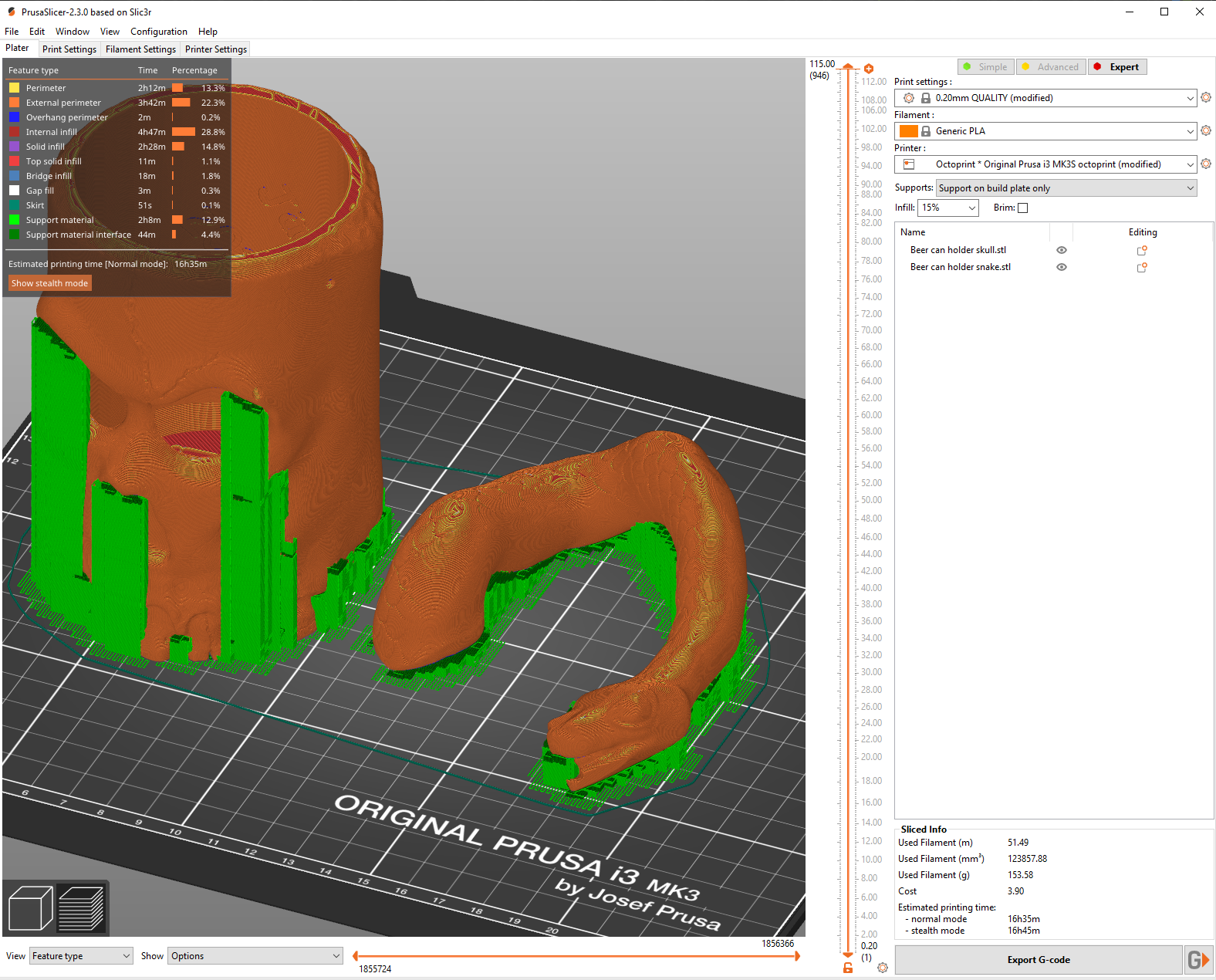Add a color change with the plus icon

869,69
